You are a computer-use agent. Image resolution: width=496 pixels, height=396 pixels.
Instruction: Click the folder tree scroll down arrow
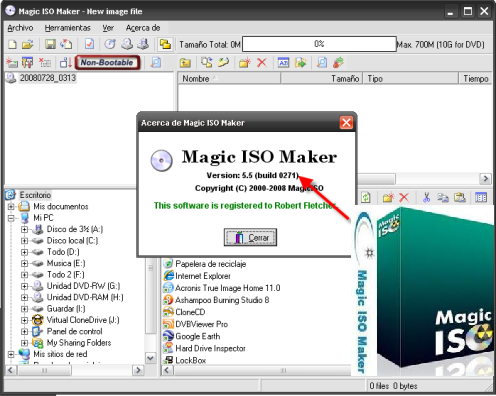pyautogui.click(x=150, y=358)
